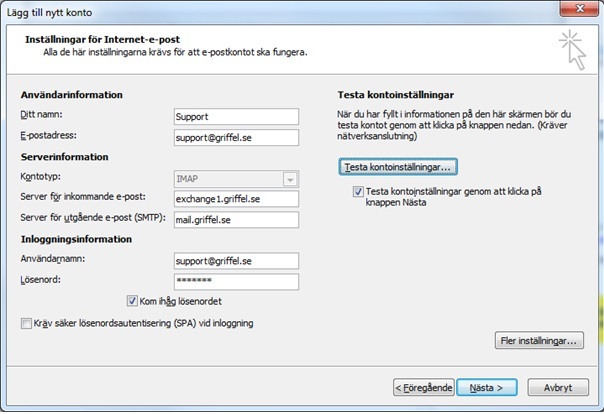Toggle Kom ihåg lösenordet checkbox
604x414 pixels.
coord(132,301)
